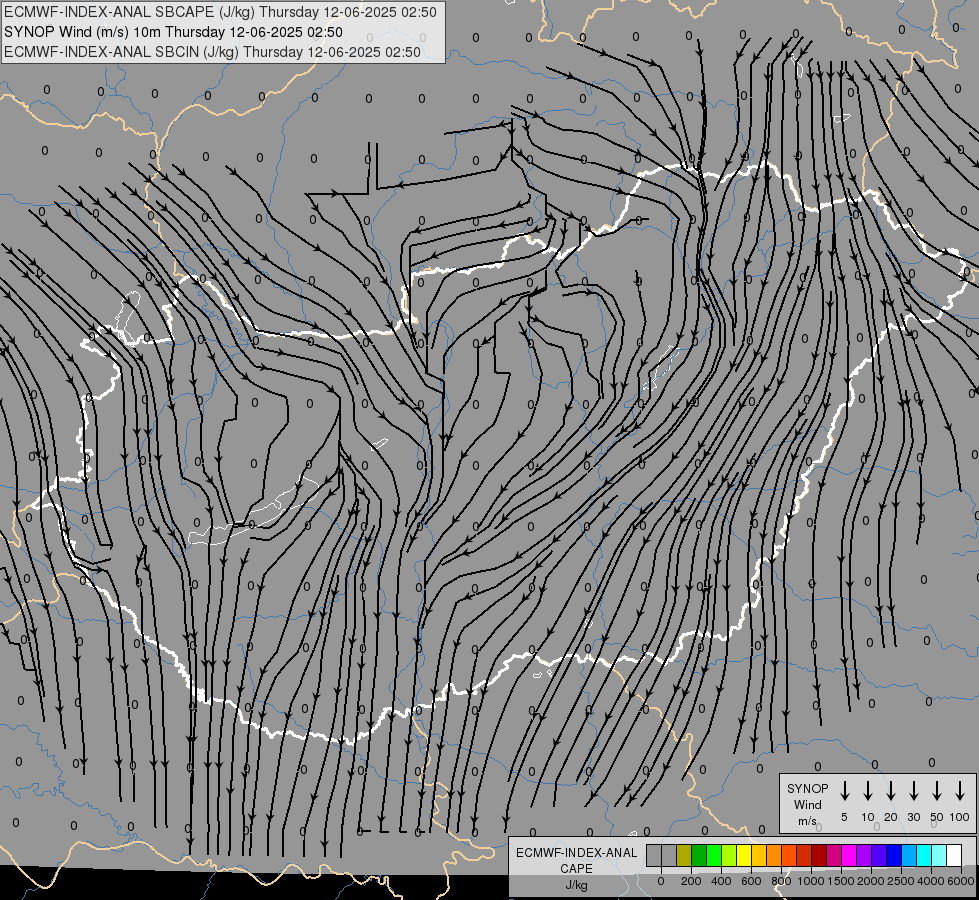
Task: Click the 30 speed label in the wind legend
Action: coord(914,817)
